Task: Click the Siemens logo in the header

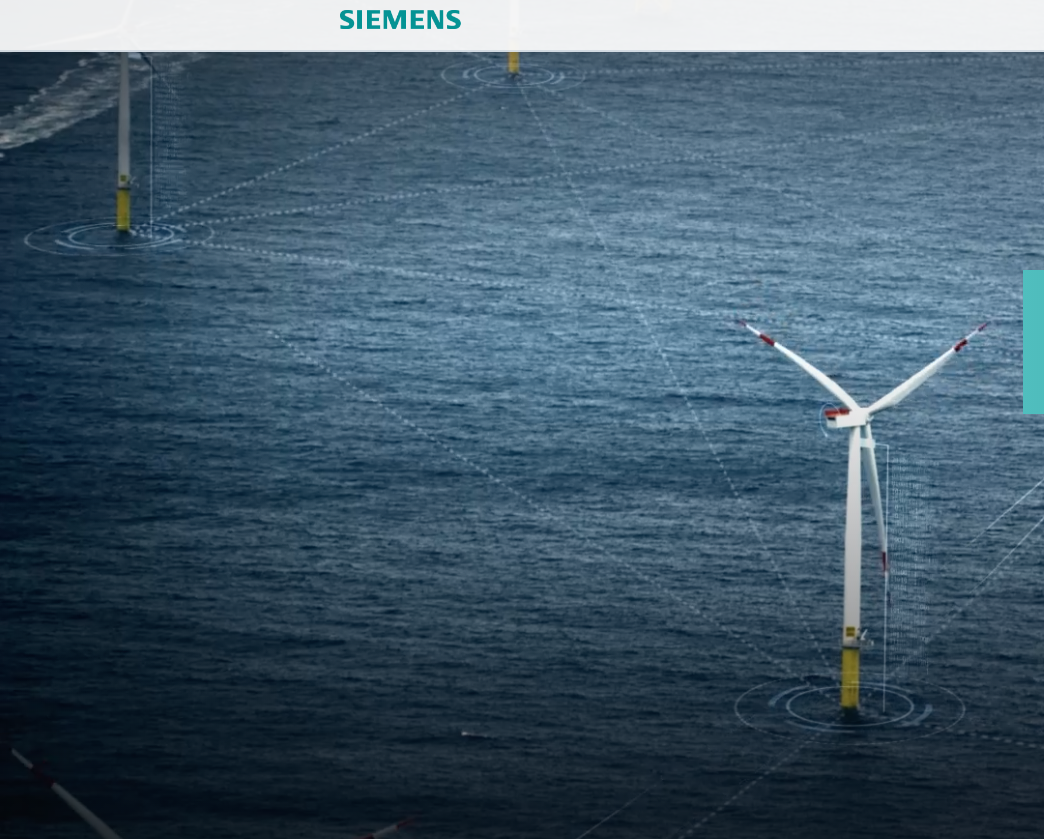Action: pos(400,20)
